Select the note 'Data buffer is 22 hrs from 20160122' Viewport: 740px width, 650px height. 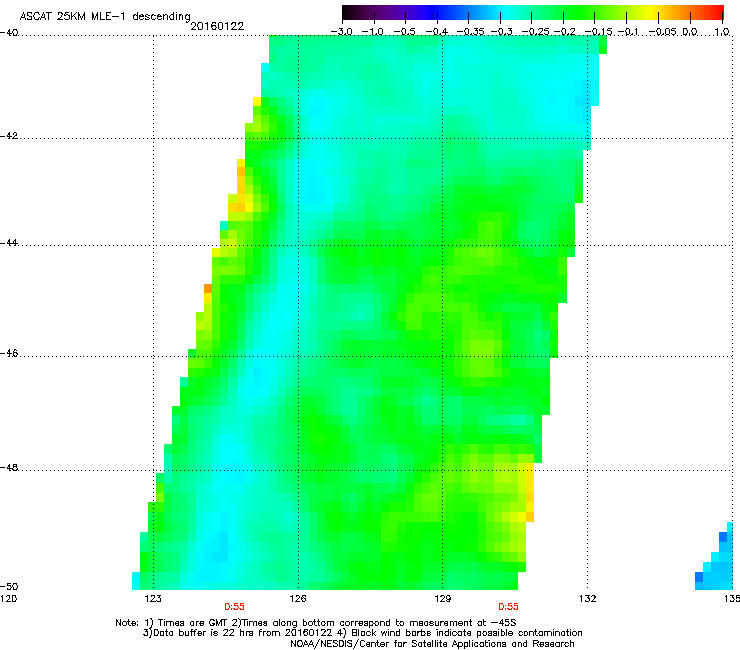coord(237,633)
